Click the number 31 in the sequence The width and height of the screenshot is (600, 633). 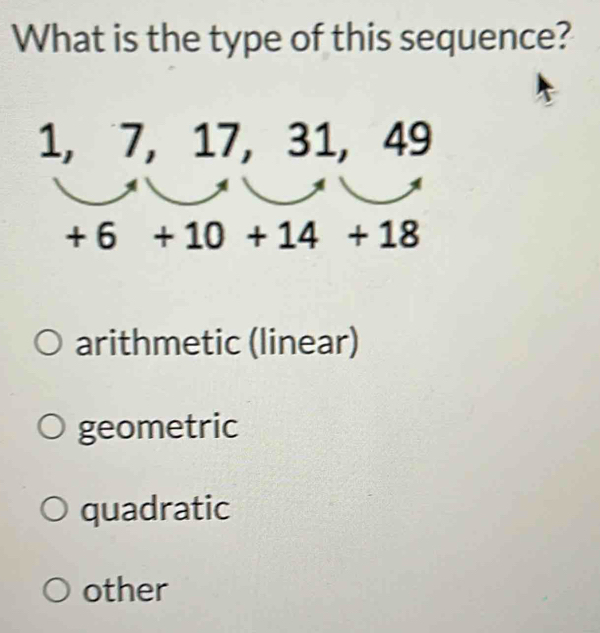(x=311, y=140)
